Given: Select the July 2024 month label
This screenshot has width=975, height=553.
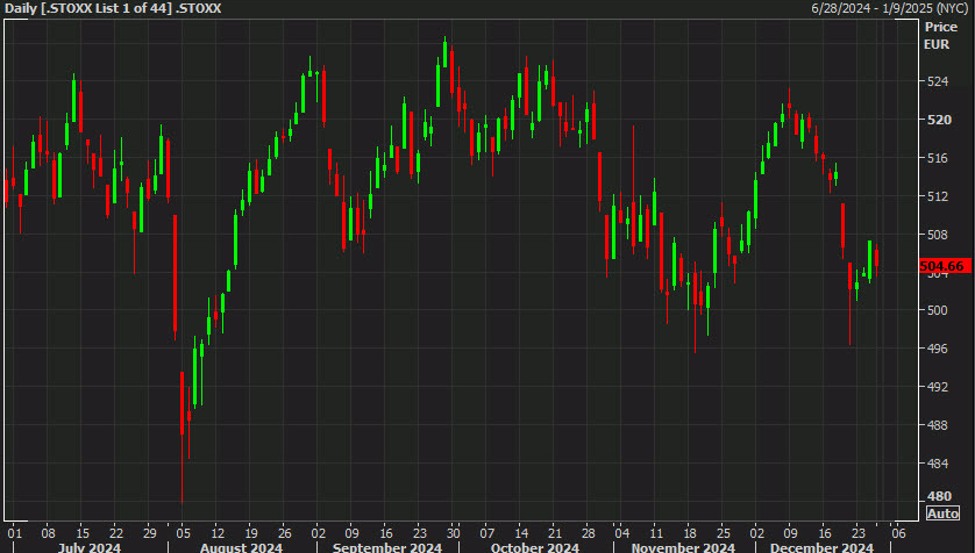Looking at the screenshot, I should click(x=90, y=547).
